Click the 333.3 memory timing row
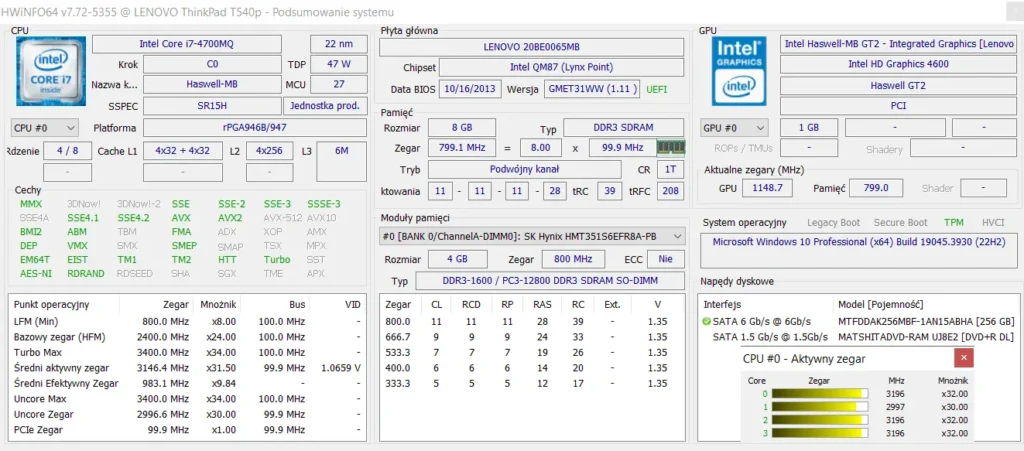1024x451 pixels. pos(532,384)
